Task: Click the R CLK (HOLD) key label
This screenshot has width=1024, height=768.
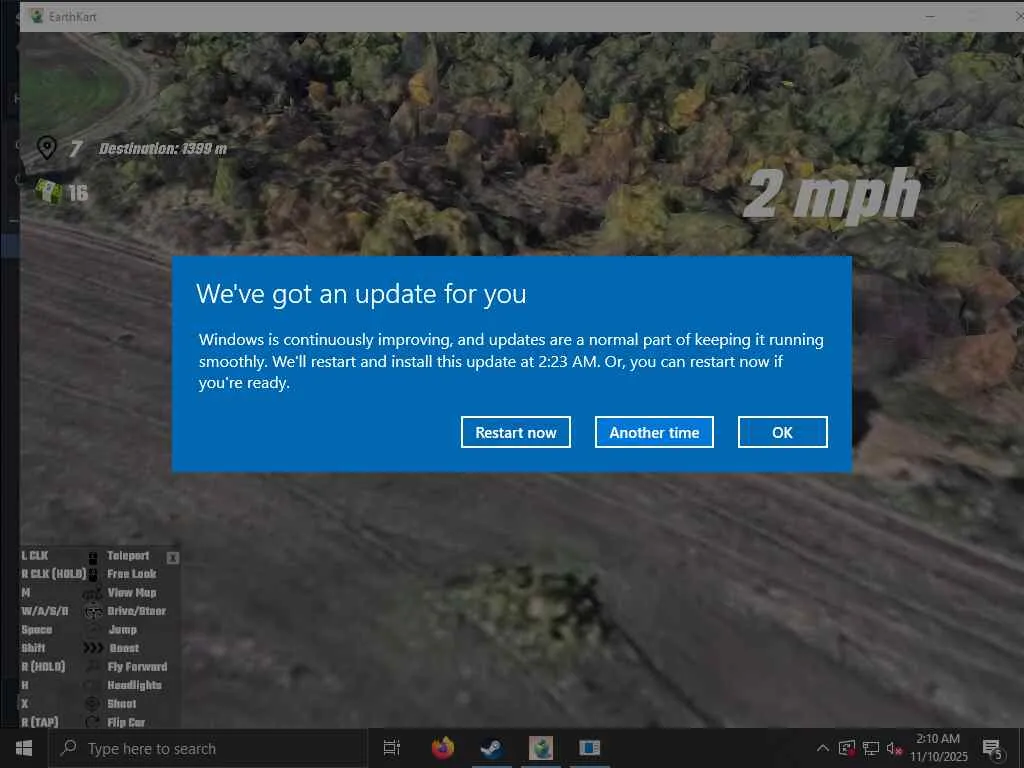Action: point(54,574)
